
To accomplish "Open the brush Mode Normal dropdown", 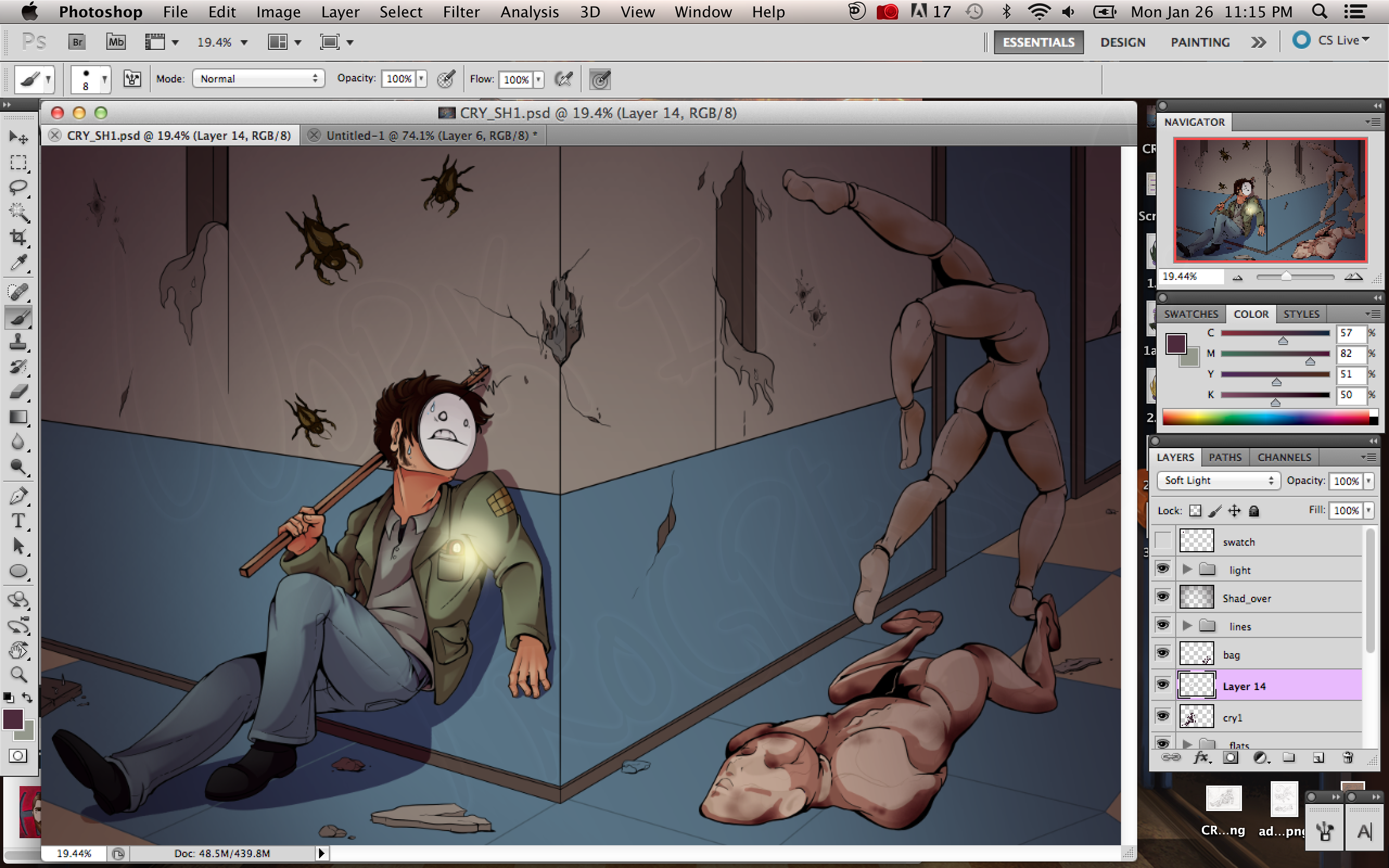I will (258, 79).
